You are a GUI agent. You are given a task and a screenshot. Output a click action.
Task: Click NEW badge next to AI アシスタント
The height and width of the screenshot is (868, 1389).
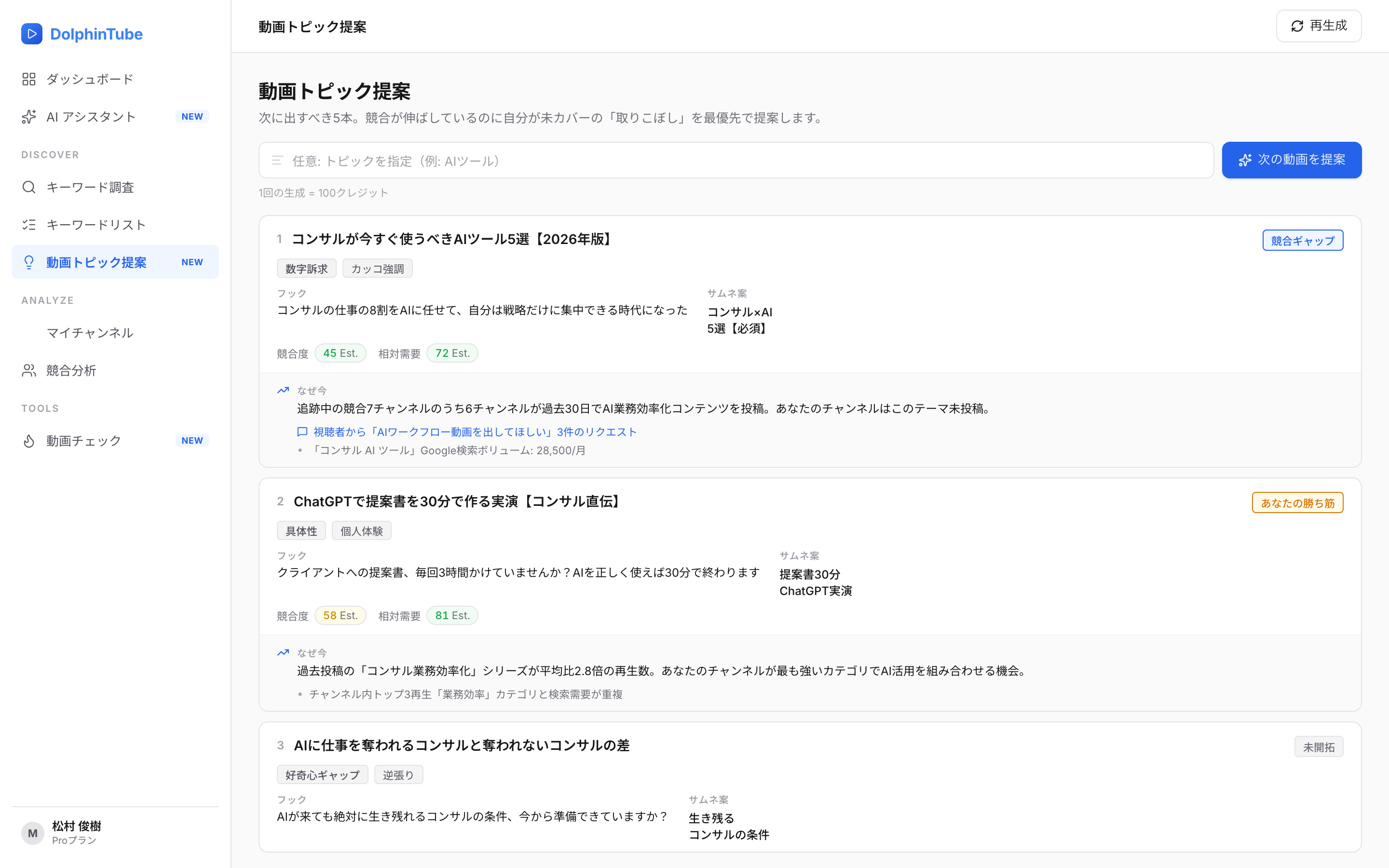pyautogui.click(x=192, y=117)
